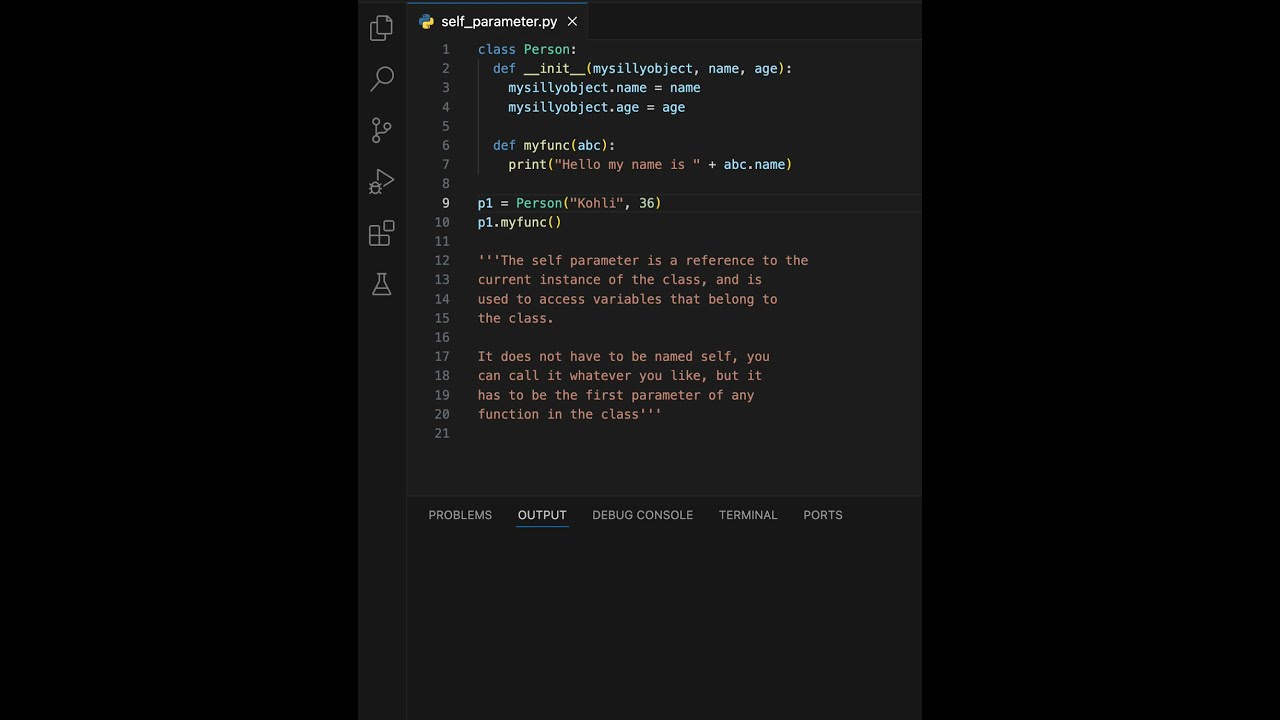The width and height of the screenshot is (1280, 720).
Task: Click 'p1 = Person("Kohli", 36)' line
Action: coord(569,203)
